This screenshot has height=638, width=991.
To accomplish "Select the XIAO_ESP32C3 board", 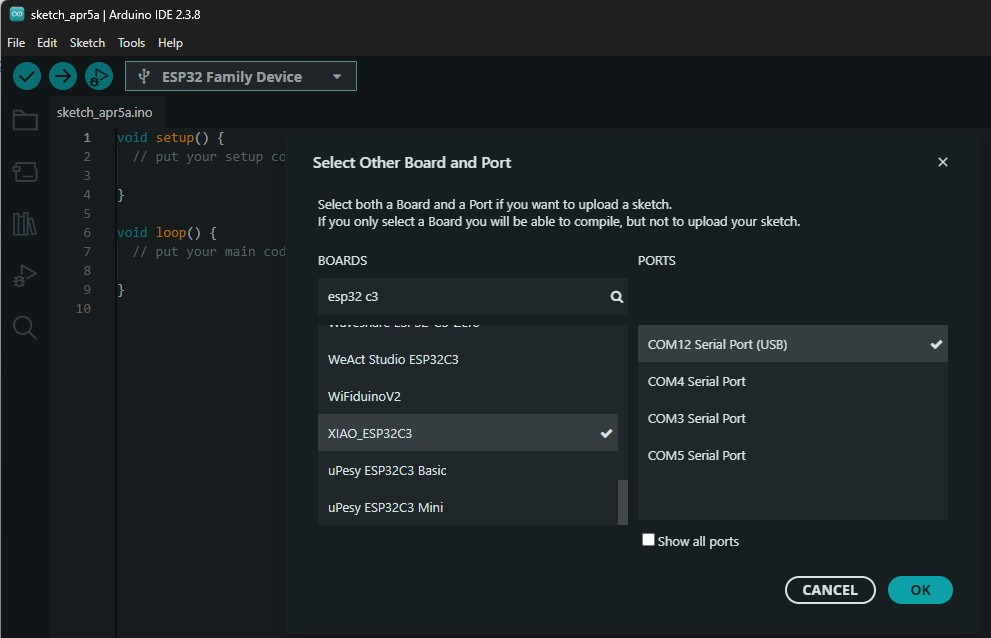I will pyautogui.click(x=468, y=433).
